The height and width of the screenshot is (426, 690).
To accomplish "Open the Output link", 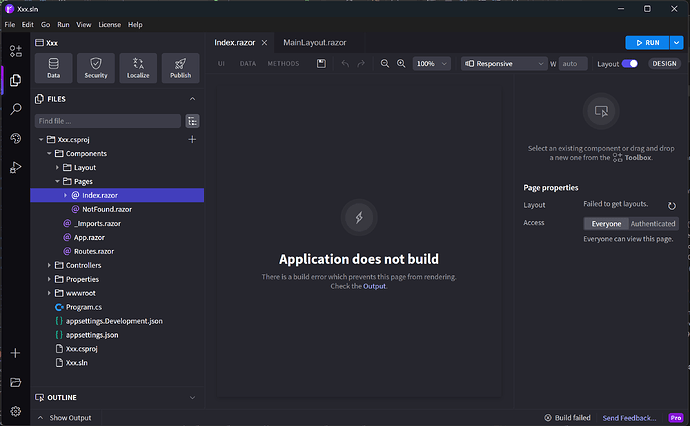I will point(374,286).
